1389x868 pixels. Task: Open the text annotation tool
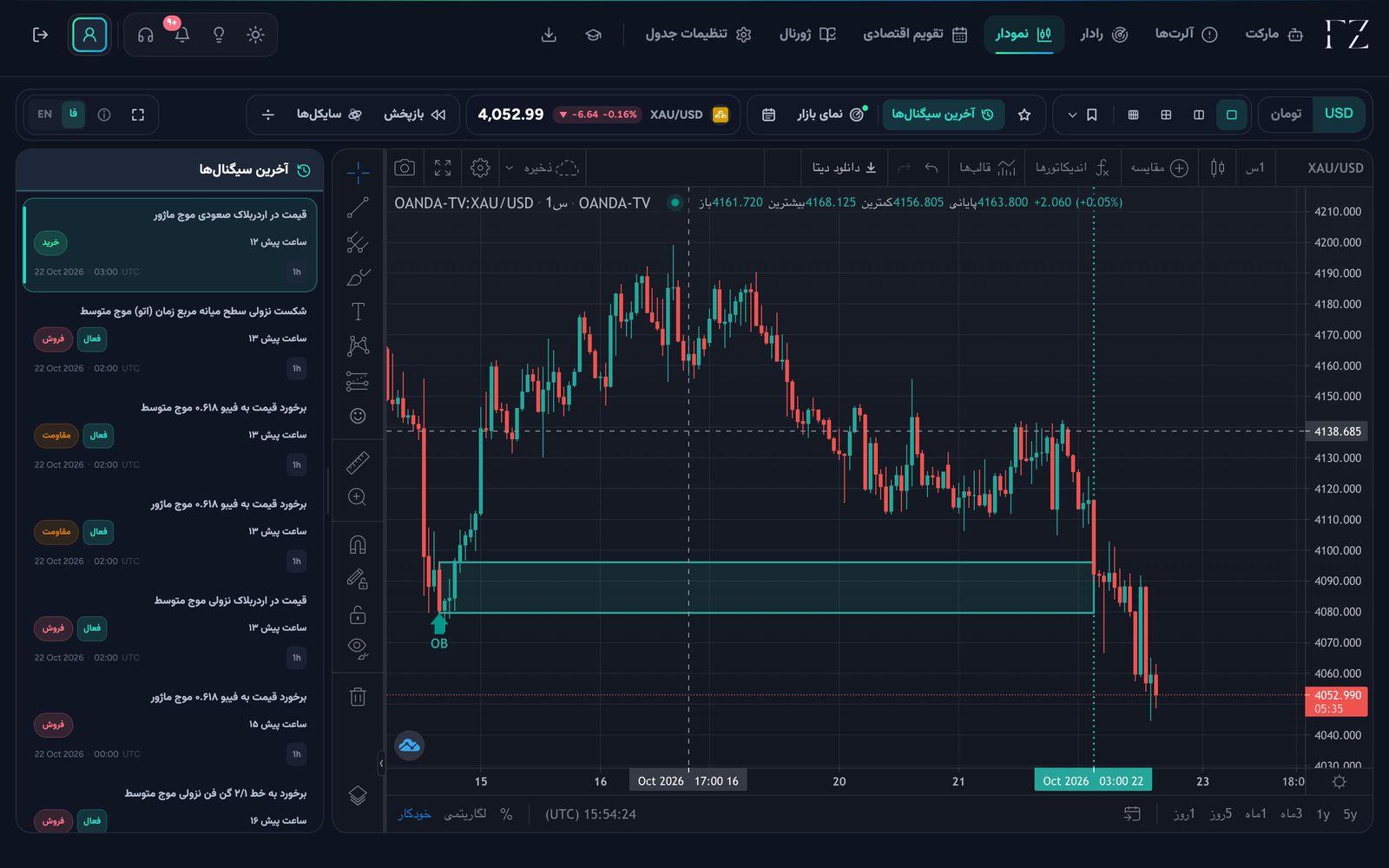(x=358, y=312)
